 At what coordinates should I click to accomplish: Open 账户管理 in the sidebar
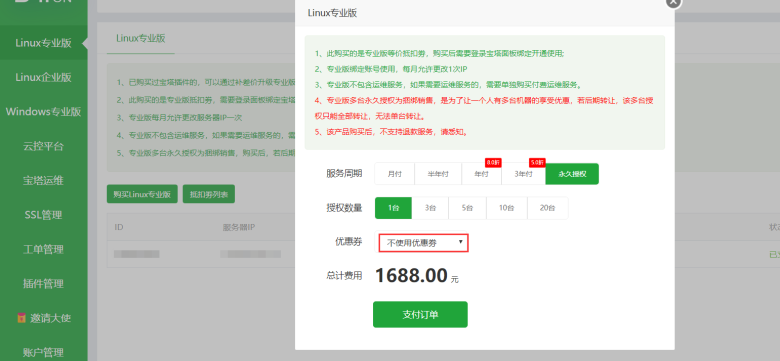[x=43, y=353]
